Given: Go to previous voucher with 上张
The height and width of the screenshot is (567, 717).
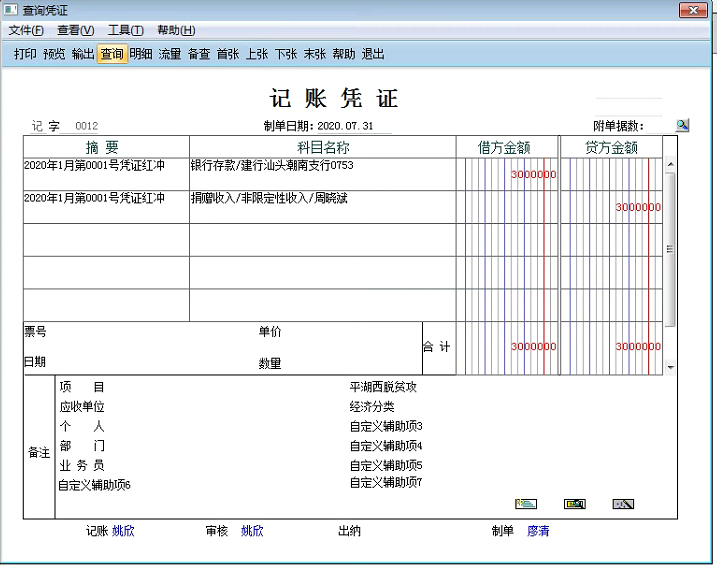Looking at the screenshot, I should (x=257, y=54).
